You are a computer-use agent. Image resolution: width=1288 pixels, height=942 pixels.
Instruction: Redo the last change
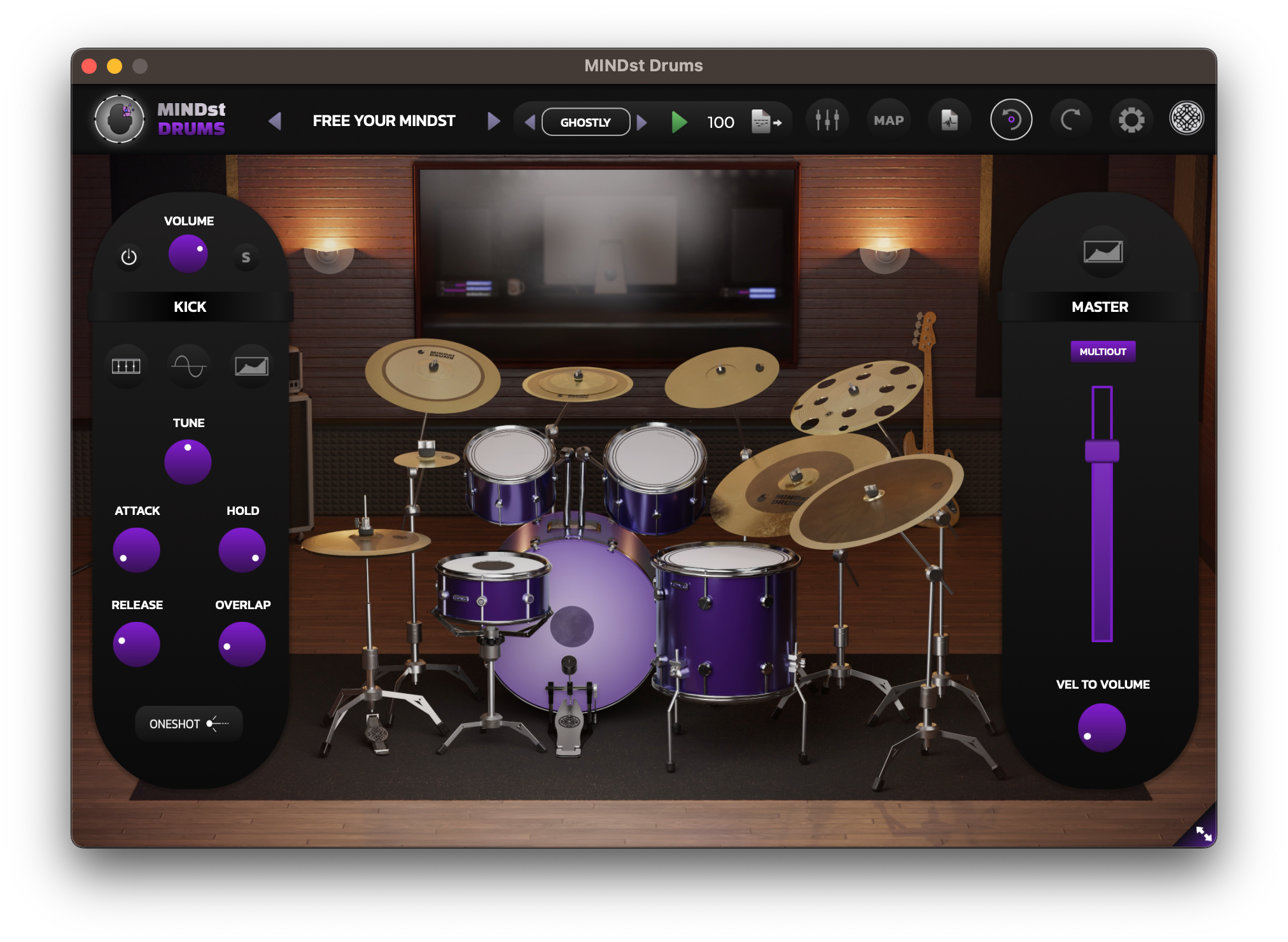[x=1072, y=120]
